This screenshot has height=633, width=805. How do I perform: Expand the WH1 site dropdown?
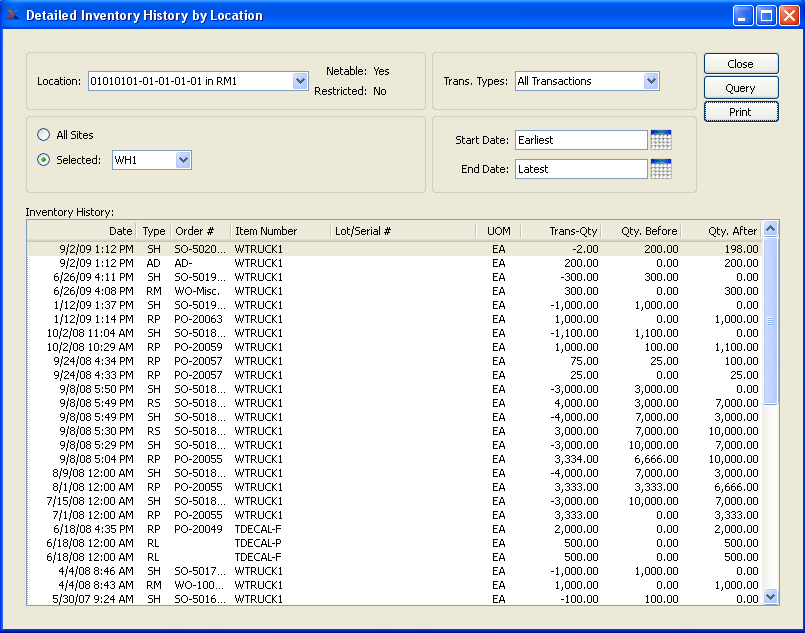[182, 160]
